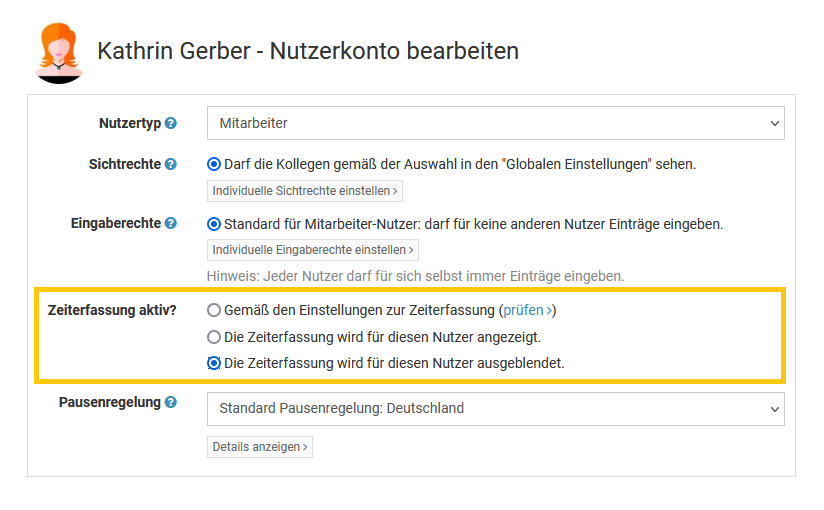Show help for Eingaberechte
824x510 pixels.
click(x=171, y=224)
